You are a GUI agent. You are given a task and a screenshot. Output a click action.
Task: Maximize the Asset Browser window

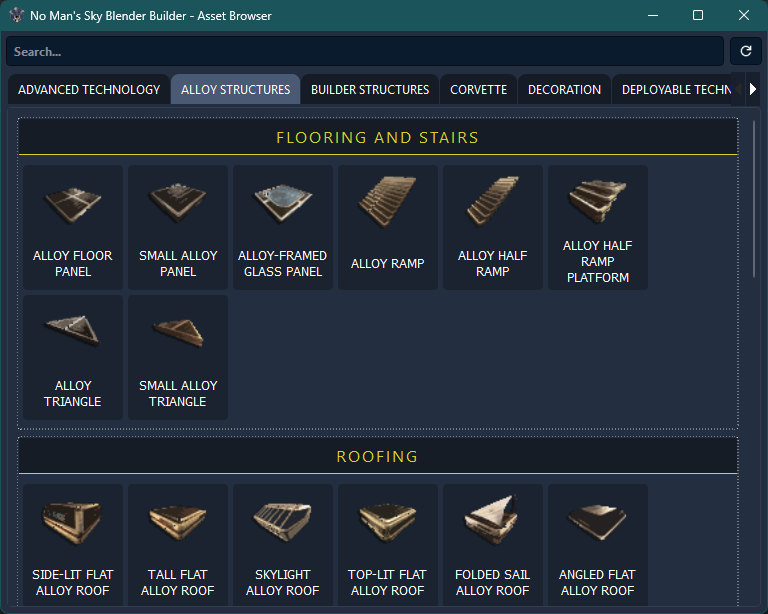coord(698,15)
